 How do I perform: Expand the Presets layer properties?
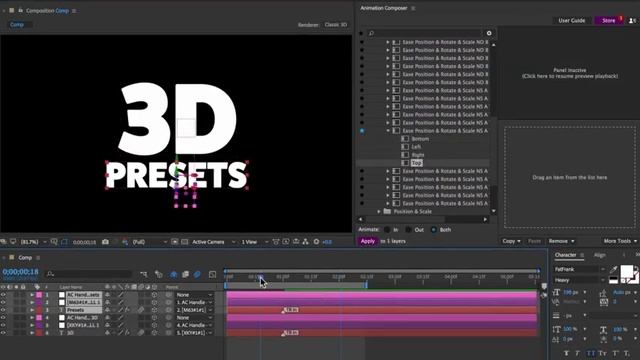point(32,310)
